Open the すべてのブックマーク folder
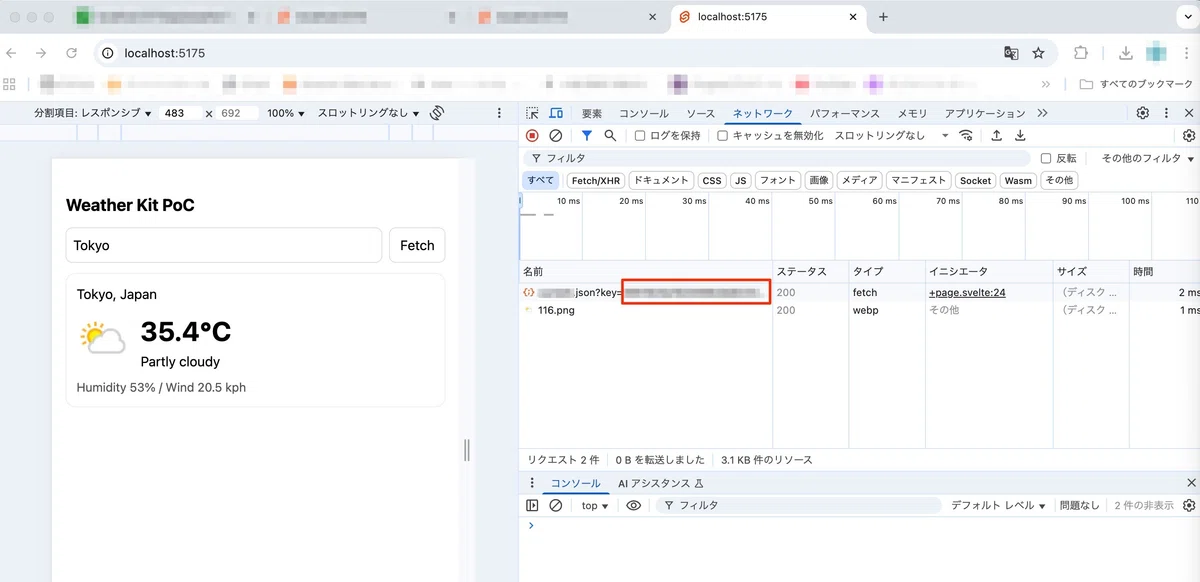1200x582 pixels. click(1137, 84)
